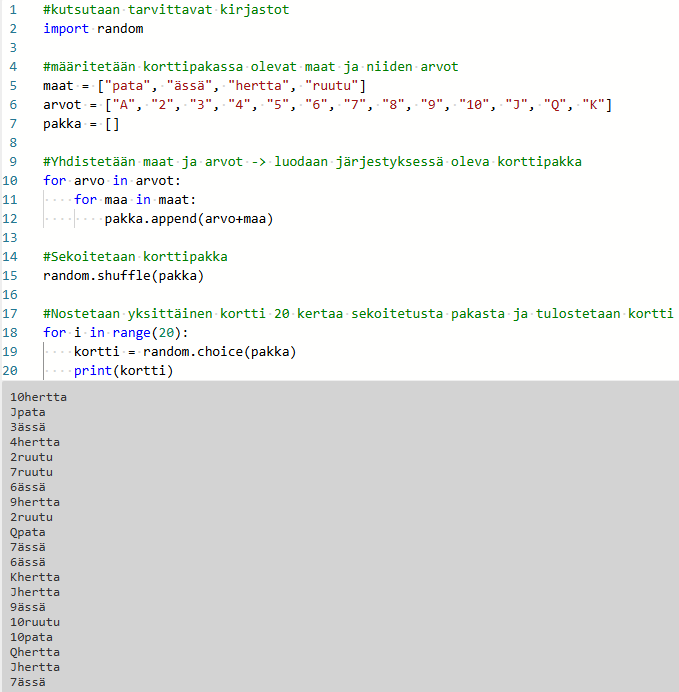Click line number 20 in the gutter
679x692 pixels.
(12, 371)
